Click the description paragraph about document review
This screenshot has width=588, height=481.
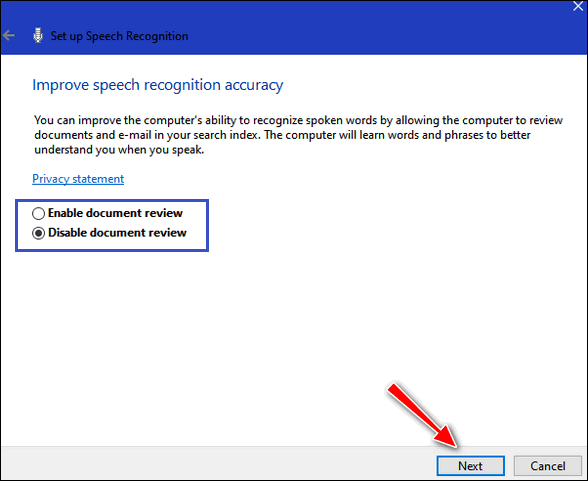(298, 135)
